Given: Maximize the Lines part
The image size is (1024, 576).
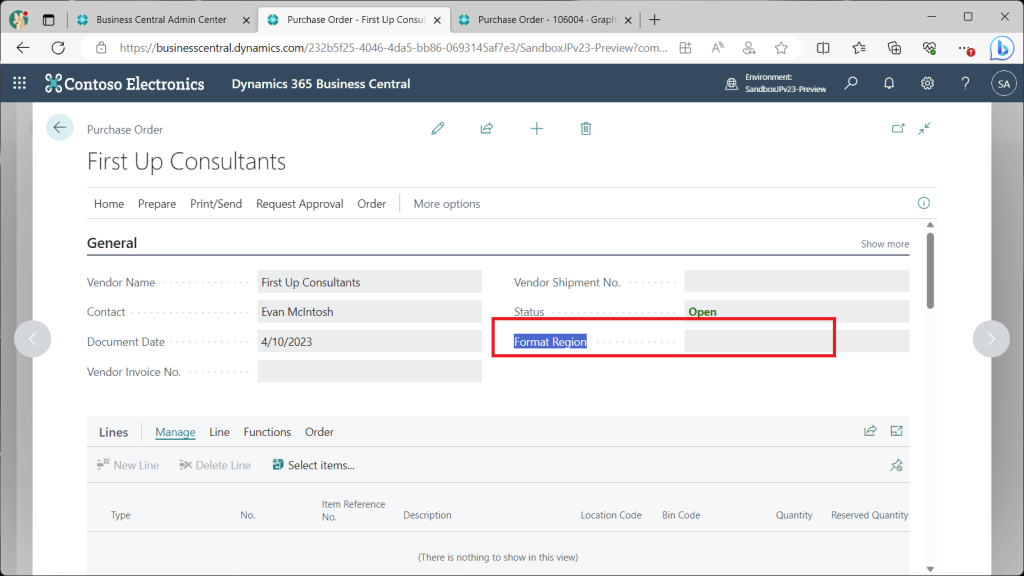Looking at the screenshot, I should (896, 431).
